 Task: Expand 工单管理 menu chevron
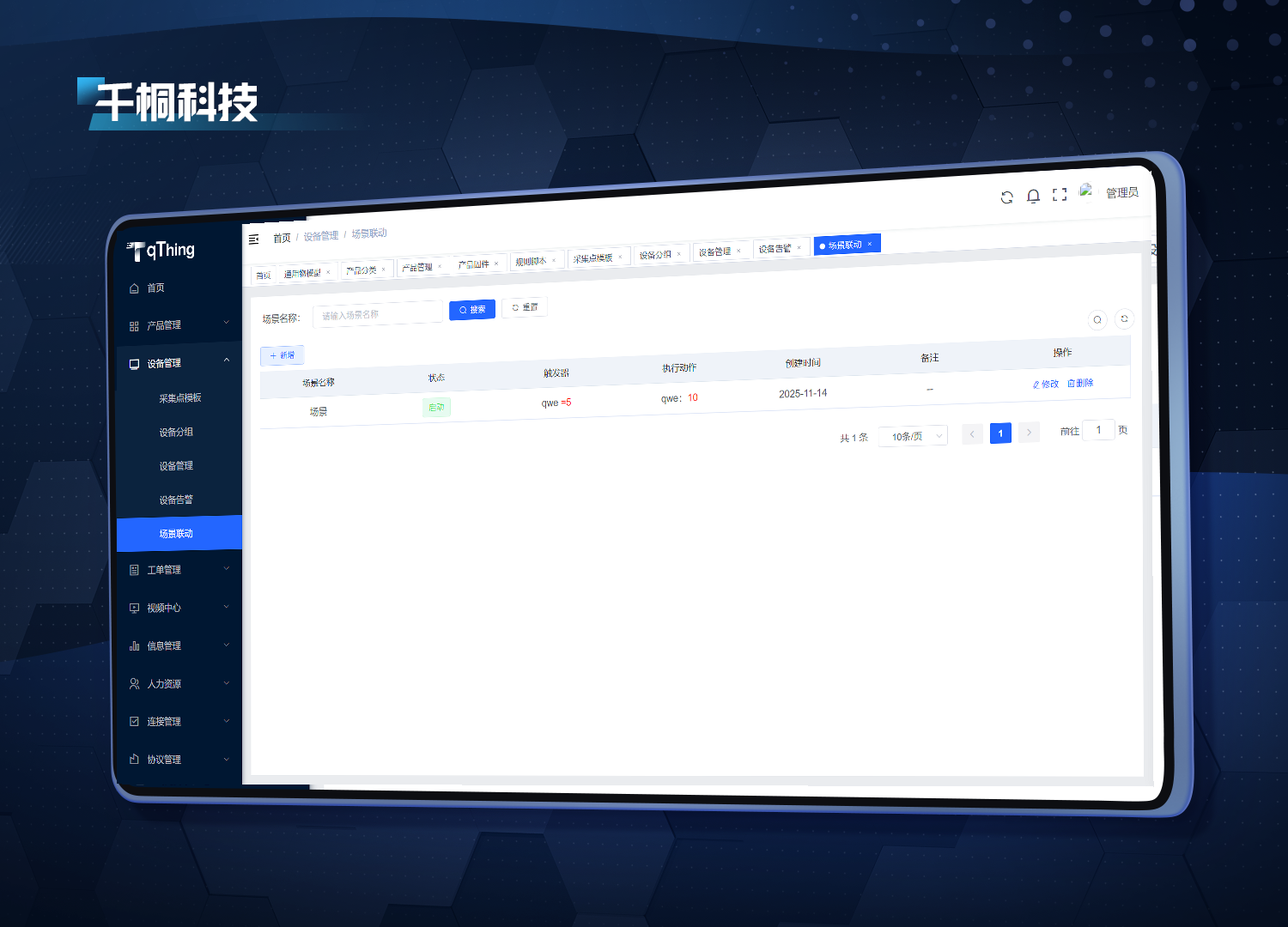pyautogui.click(x=227, y=568)
